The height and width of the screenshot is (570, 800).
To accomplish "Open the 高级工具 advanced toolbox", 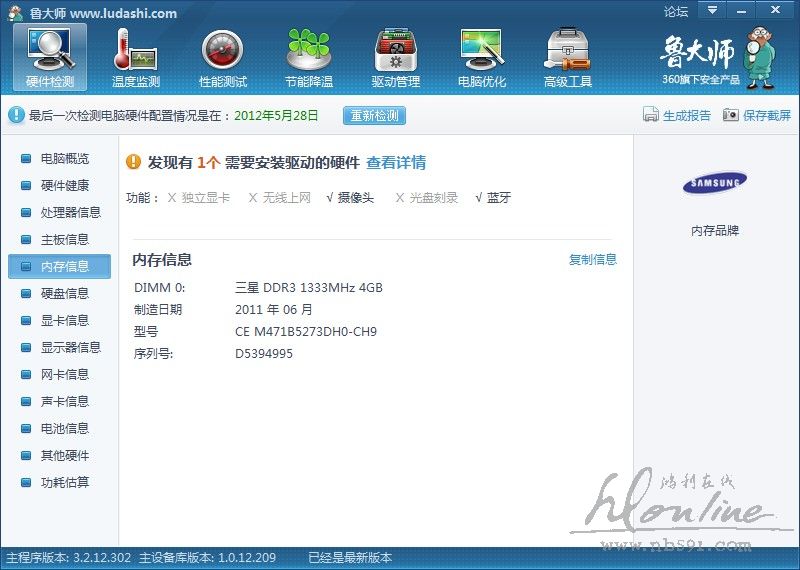I will tap(567, 57).
